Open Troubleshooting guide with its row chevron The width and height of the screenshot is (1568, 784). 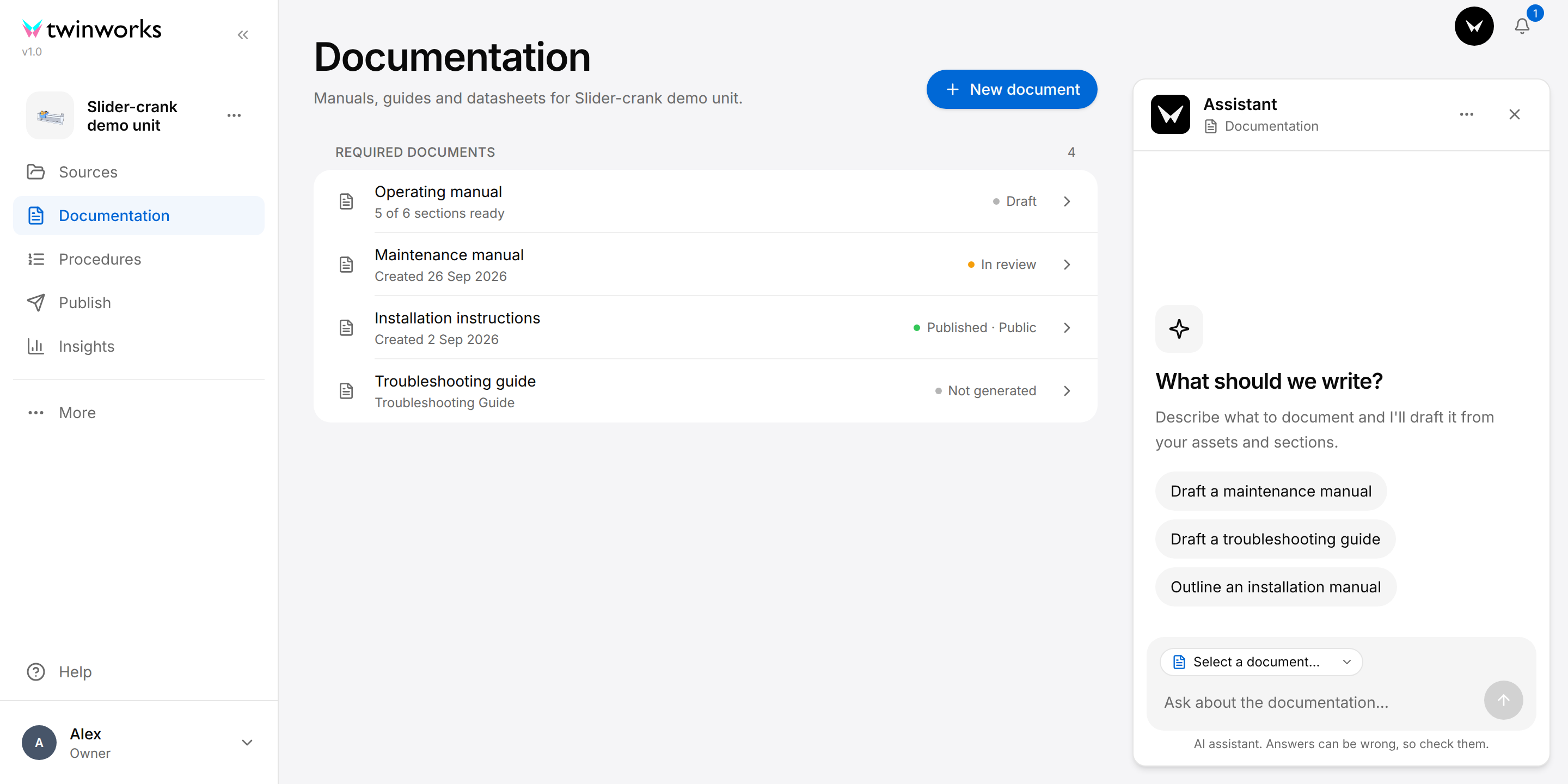click(1067, 391)
